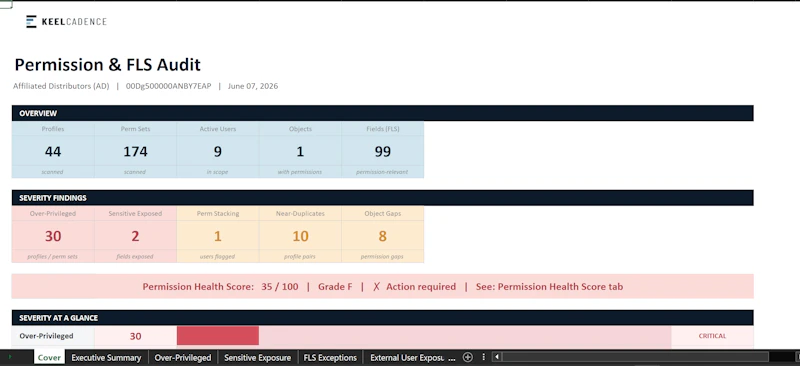The width and height of the screenshot is (800, 366).
Task: Select the Permission & FLS Audit title
Action: (108, 65)
